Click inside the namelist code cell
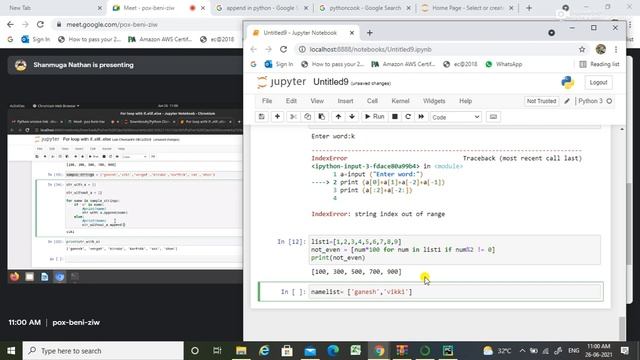Screen dimensions: 640x360 tap(455, 292)
